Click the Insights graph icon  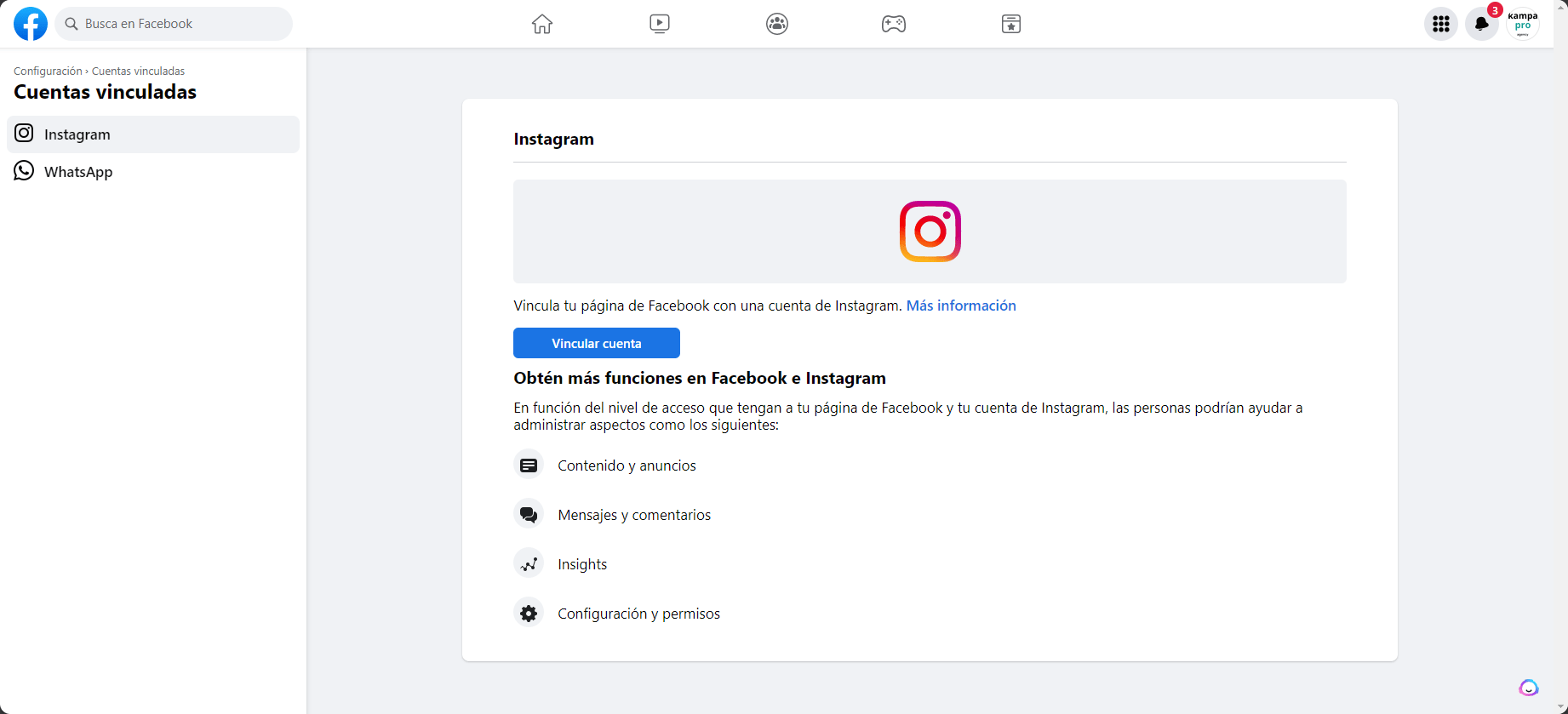click(529, 564)
